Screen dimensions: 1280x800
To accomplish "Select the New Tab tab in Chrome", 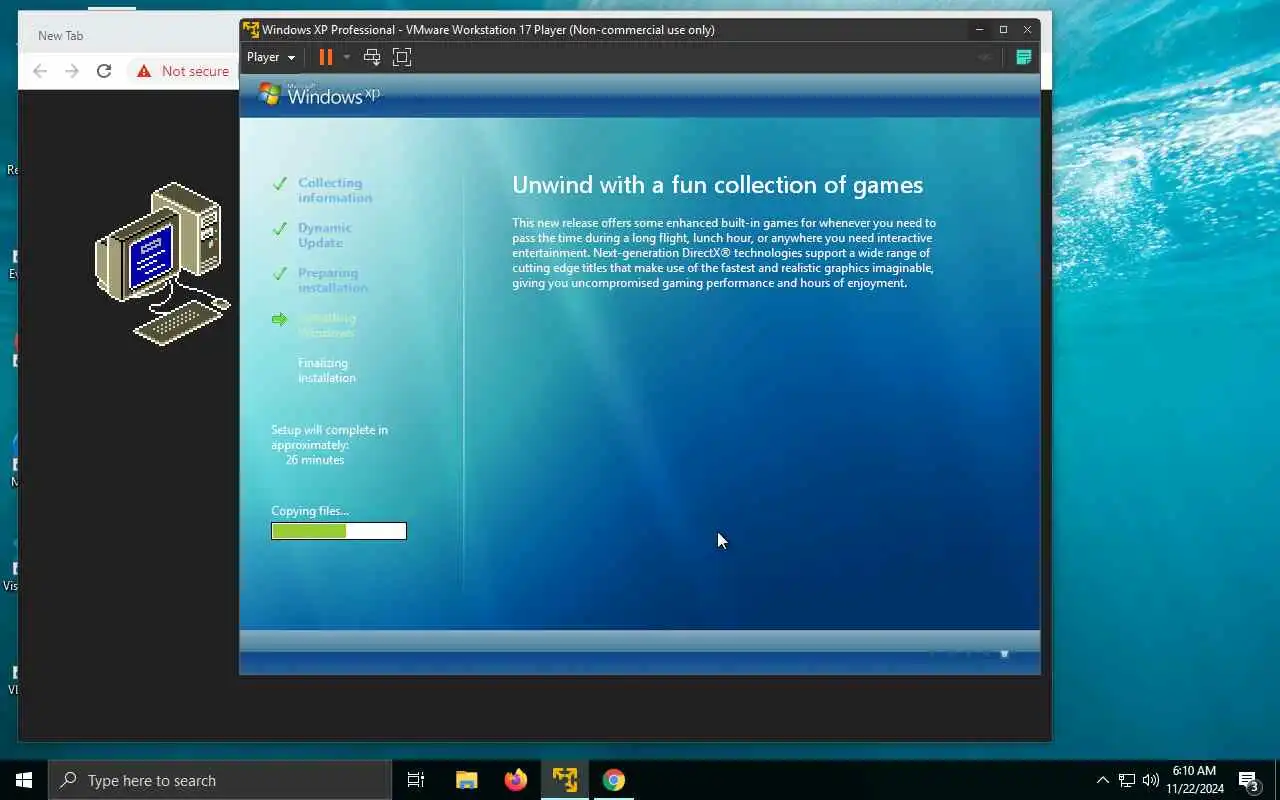I will coord(61,36).
